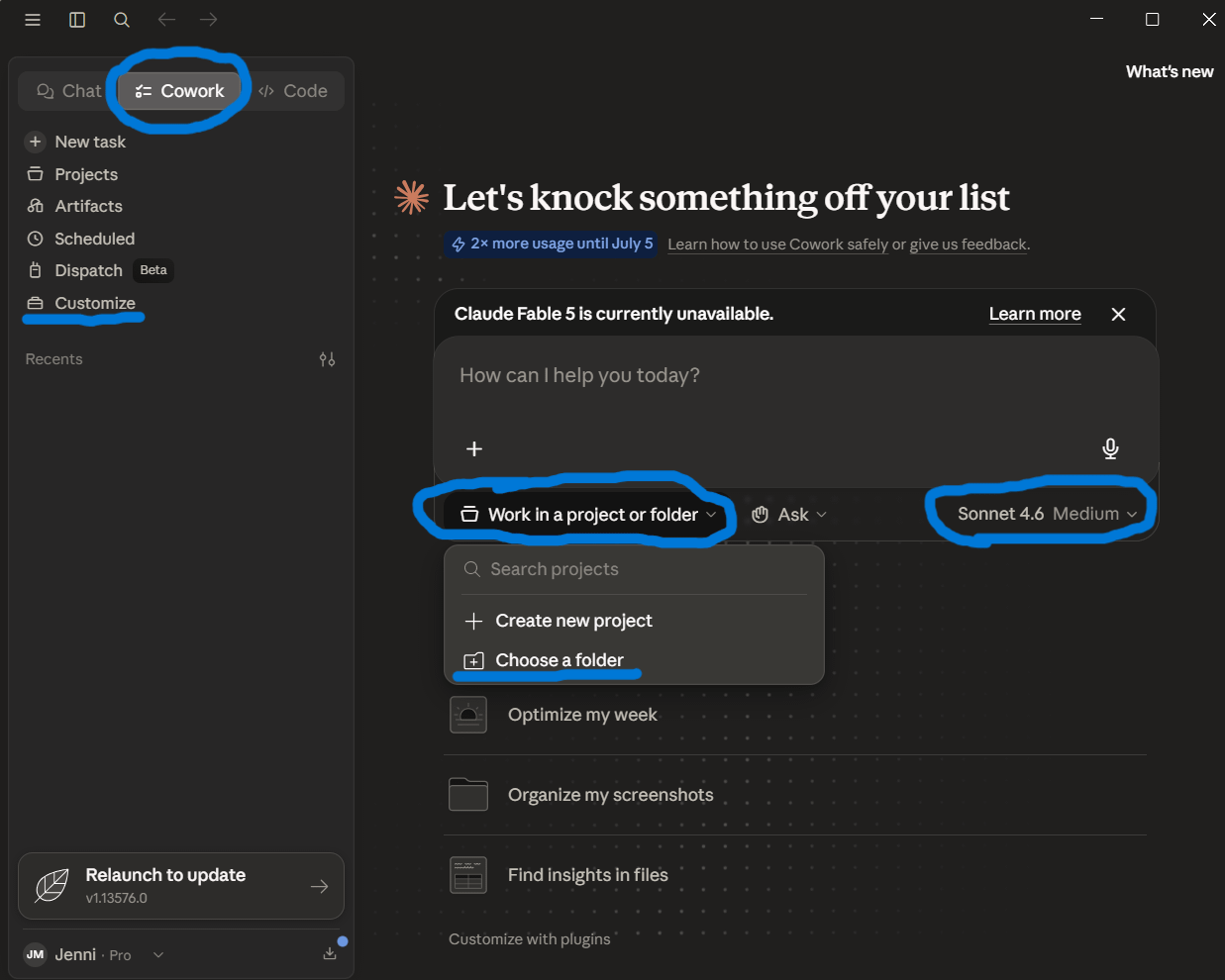Dismiss the Claude Fable 5 unavailable banner
This screenshot has width=1225, height=980.
tap(1118, 314)
